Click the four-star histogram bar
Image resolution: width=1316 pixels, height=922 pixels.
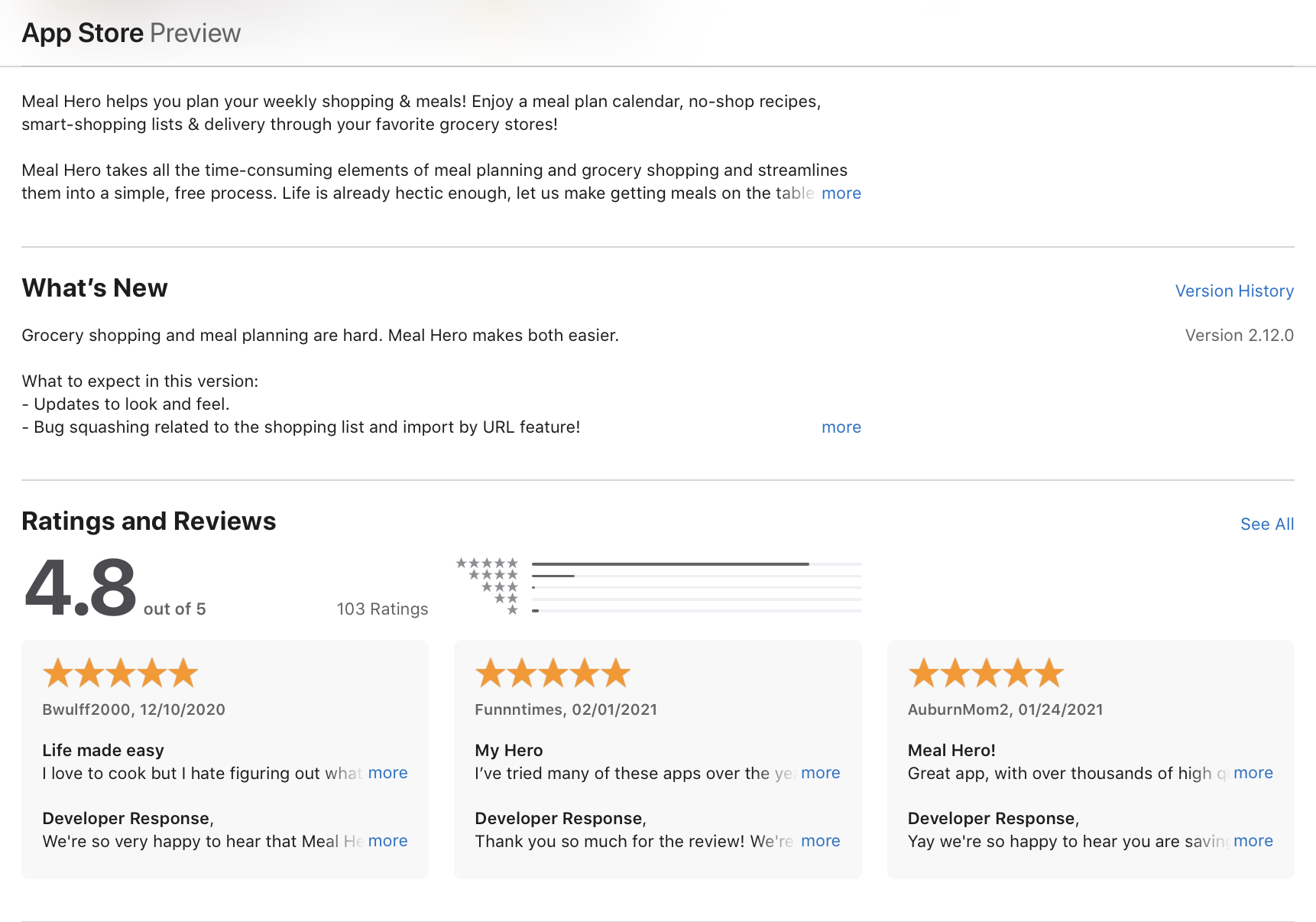[x=695, y=576]
